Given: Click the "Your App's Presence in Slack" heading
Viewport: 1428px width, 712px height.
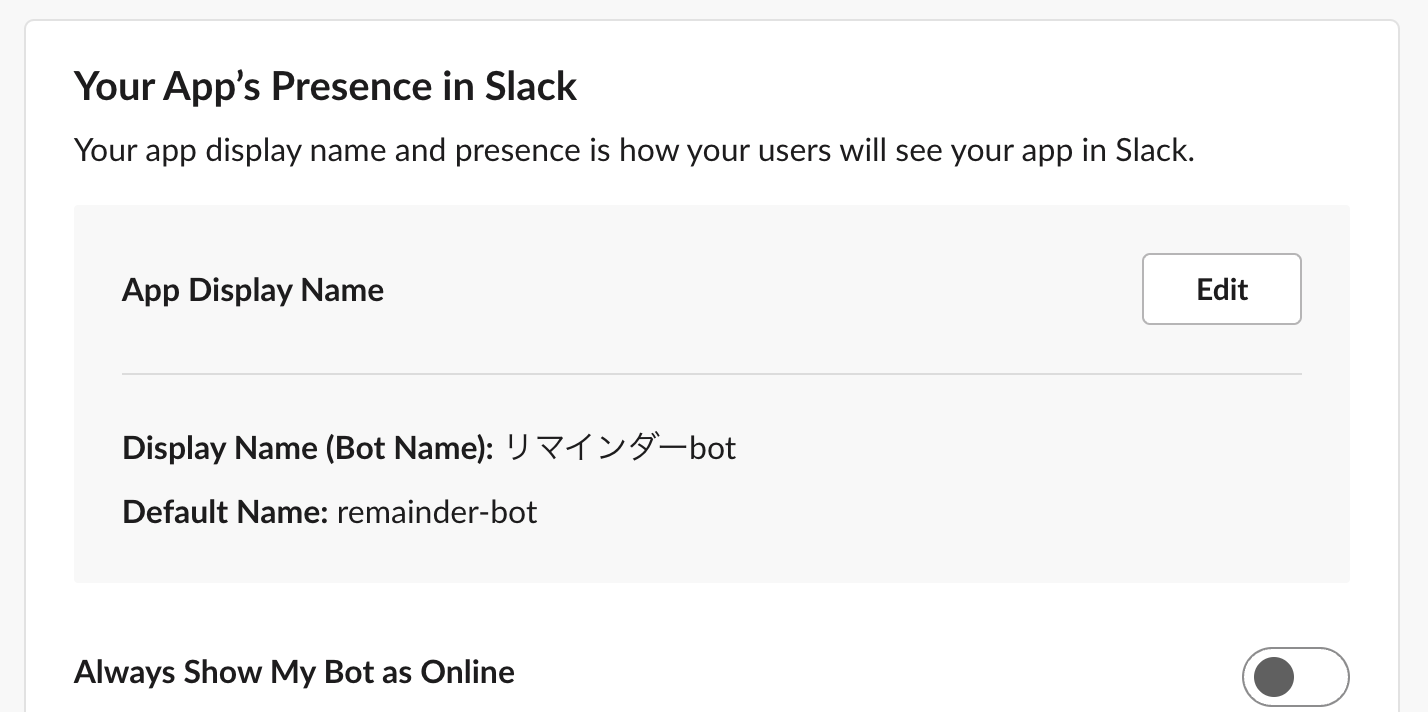Looking at the screenshot, I should (325, 86).
